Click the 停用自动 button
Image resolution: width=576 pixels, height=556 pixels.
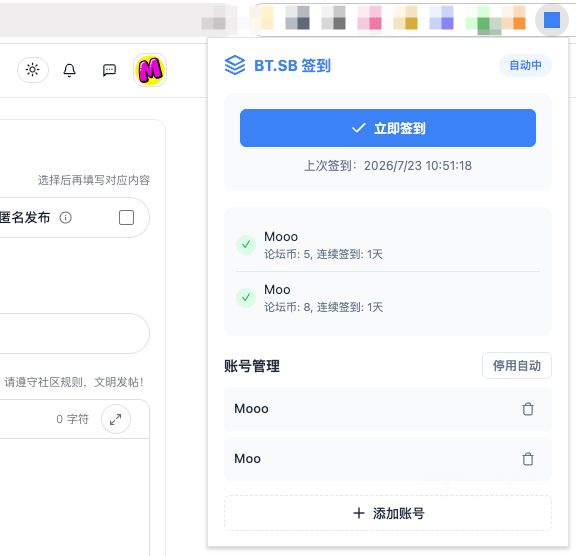tap(516, 365)
